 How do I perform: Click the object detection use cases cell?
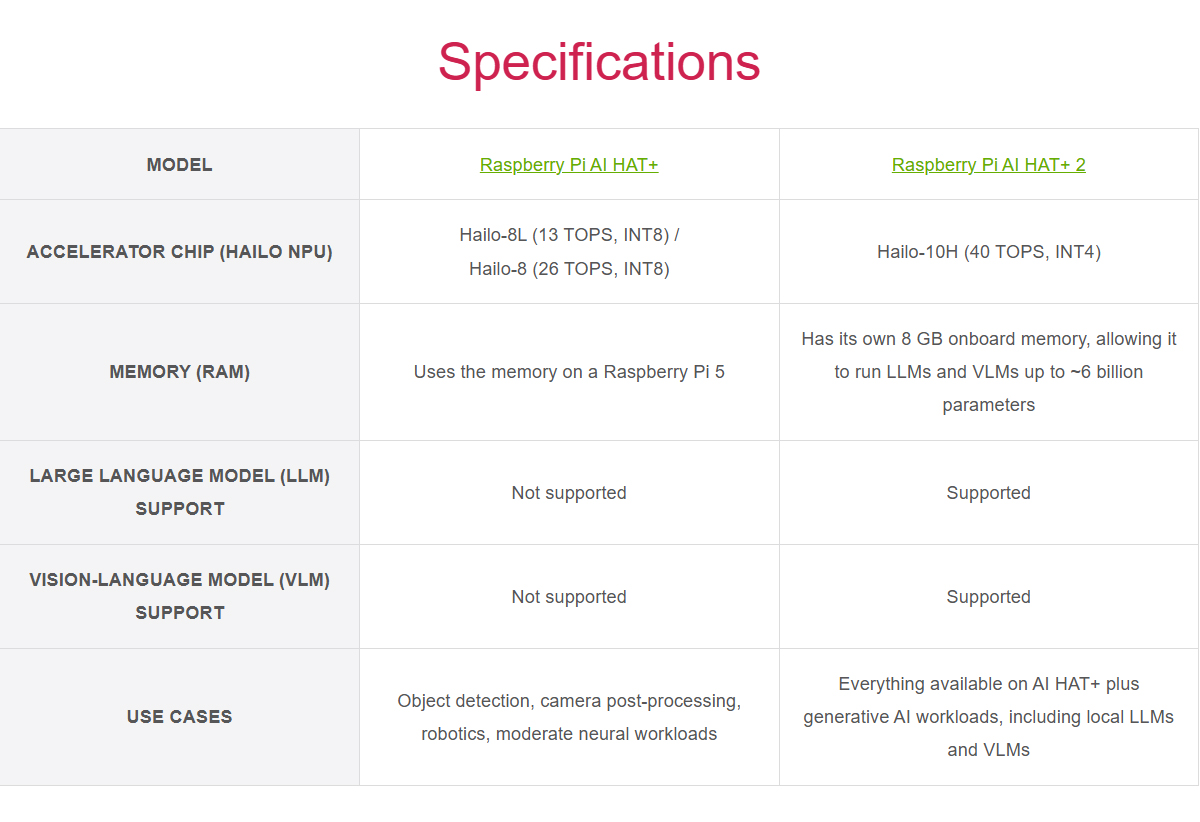pyautogui.click(x=569, y=717)
